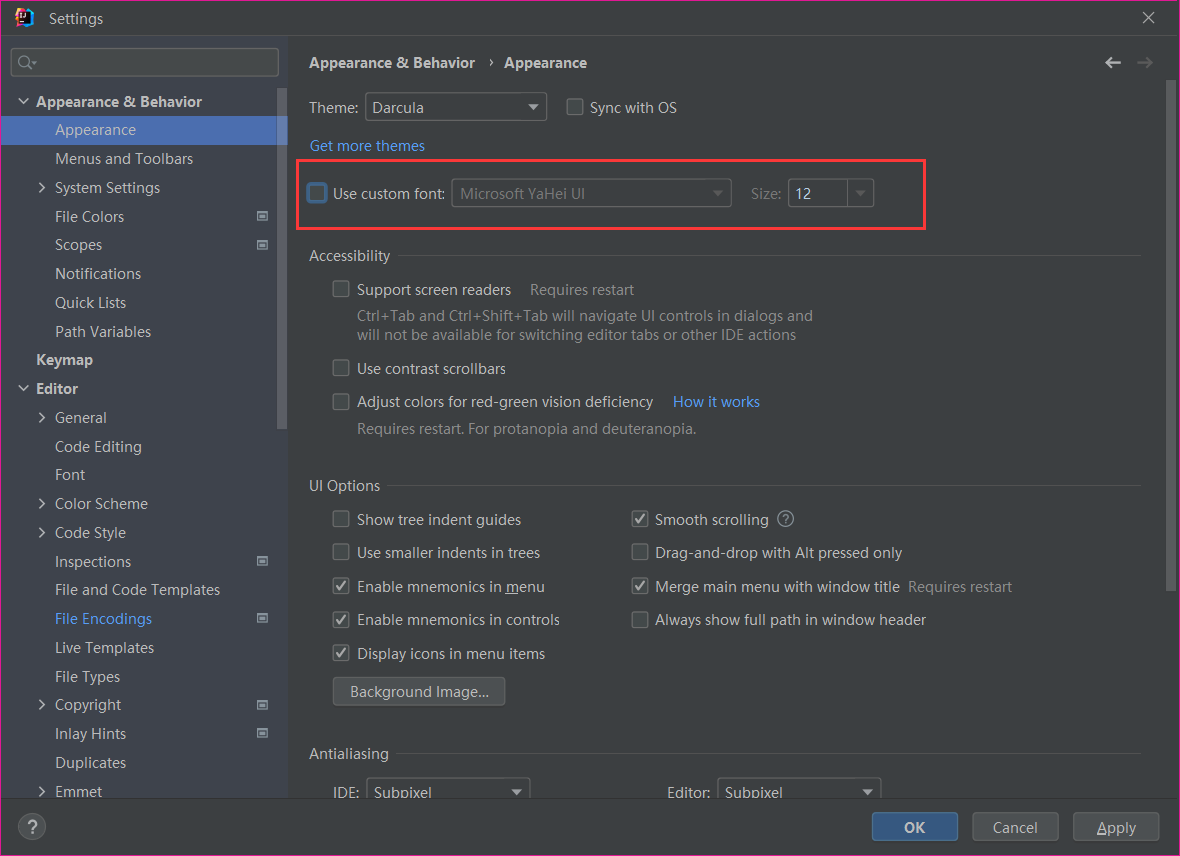Click the Background Image... button

[x=419, y=691]
